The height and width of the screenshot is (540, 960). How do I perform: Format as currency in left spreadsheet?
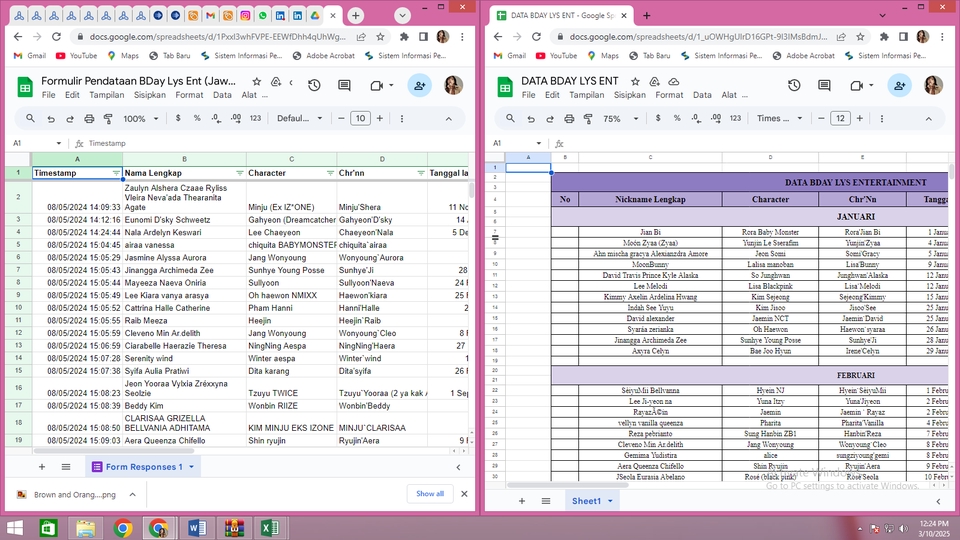point(178,118)
